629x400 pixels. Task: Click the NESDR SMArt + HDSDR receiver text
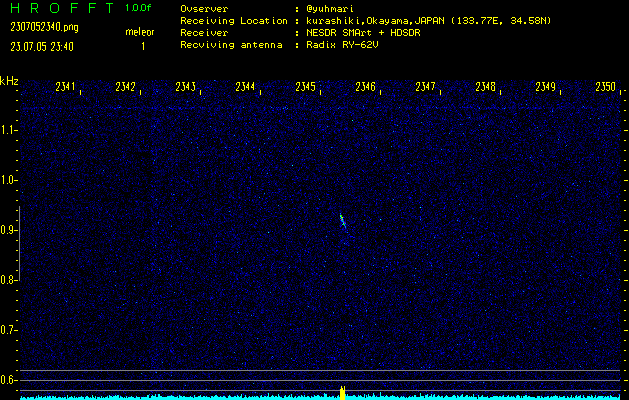(x=367, y=33)
